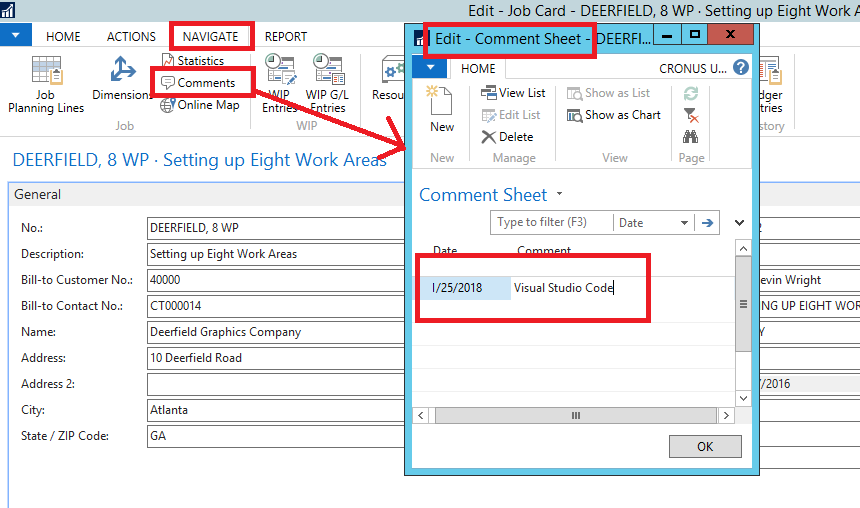Click the horizontal scrollbar left arrow

(x=421, y=415)
